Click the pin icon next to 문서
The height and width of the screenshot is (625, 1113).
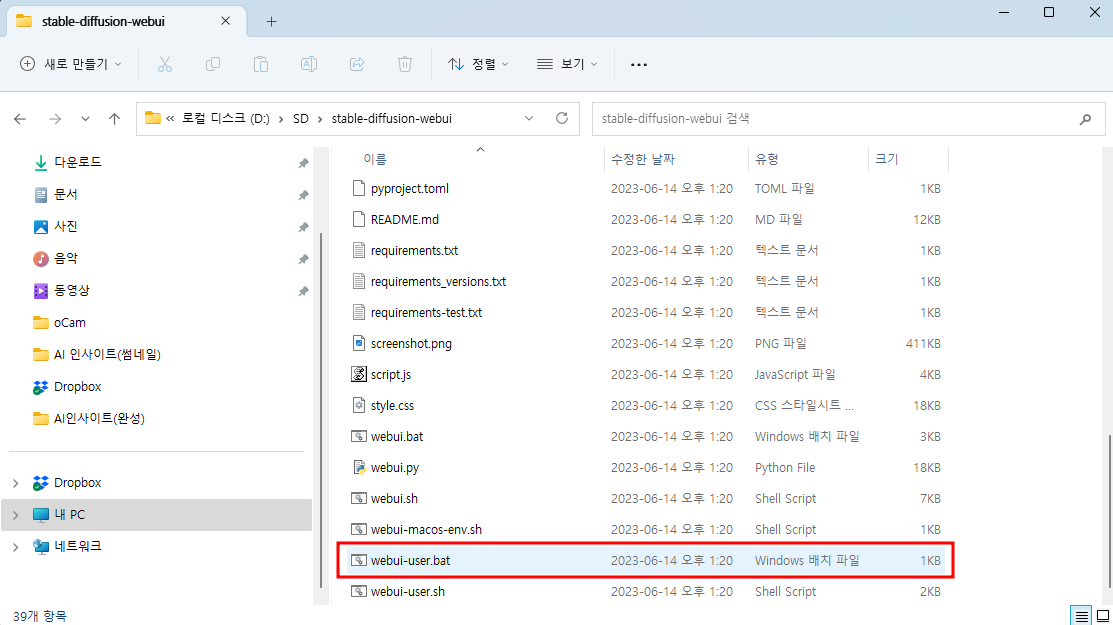[x=303, y=195]
